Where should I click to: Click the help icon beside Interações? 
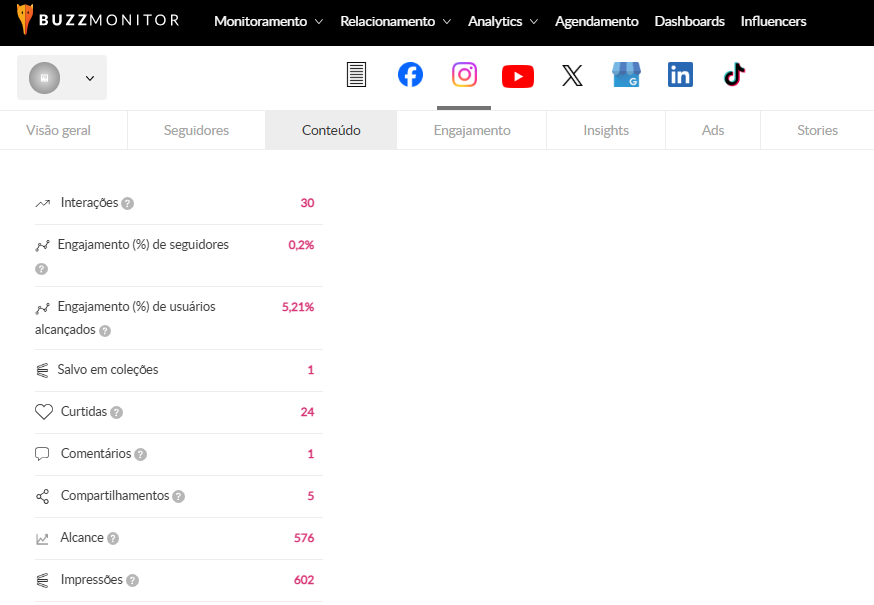(127, 204)
